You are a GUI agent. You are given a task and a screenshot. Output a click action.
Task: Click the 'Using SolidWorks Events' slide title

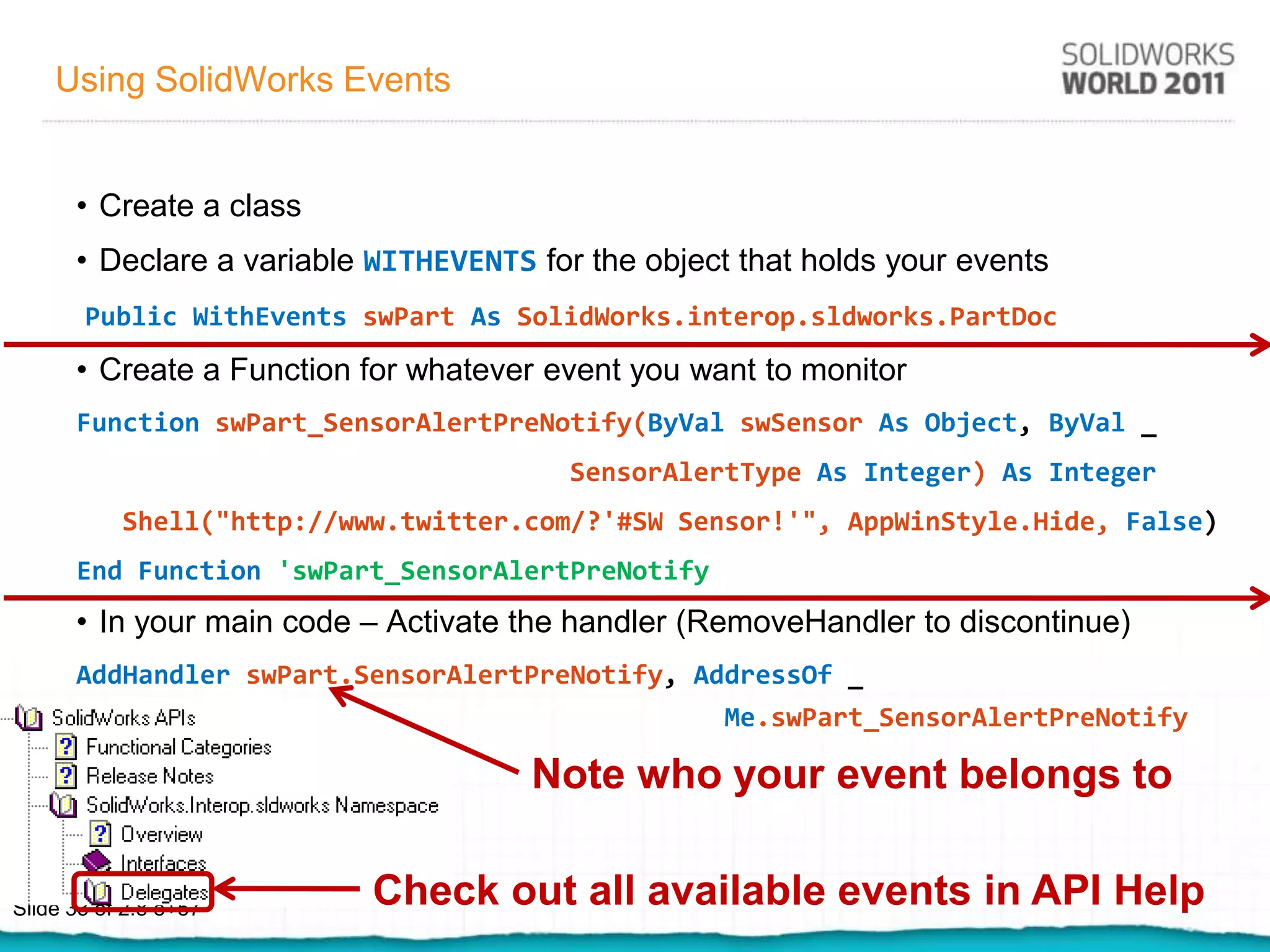[x=253, y=79]
